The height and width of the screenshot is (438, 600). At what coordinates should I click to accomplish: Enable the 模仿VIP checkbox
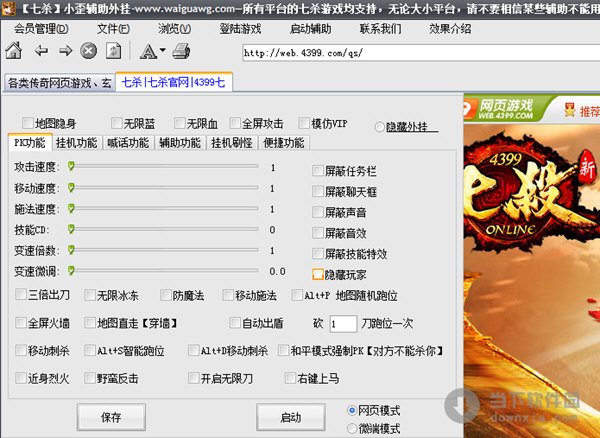point(304,123)
